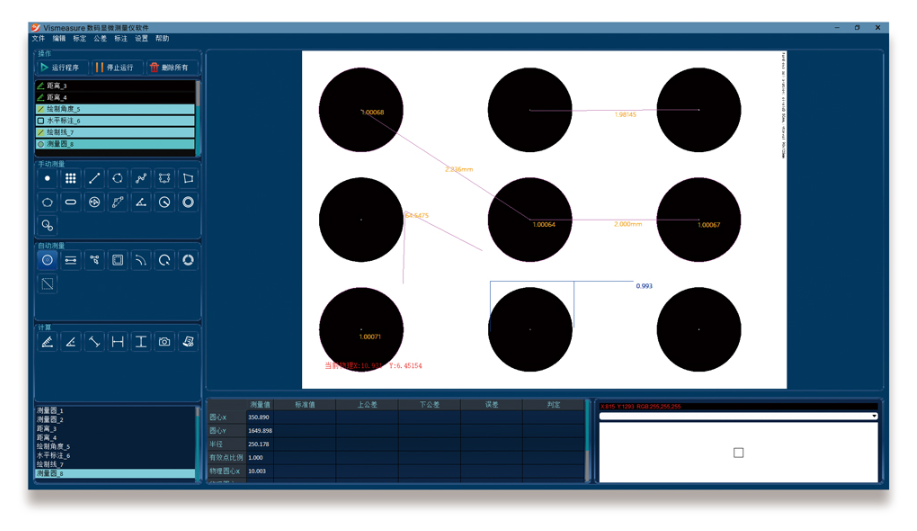The image size is (917, 531).
Task: Click the 删除所有 delete all button
Action: (168, 68)
